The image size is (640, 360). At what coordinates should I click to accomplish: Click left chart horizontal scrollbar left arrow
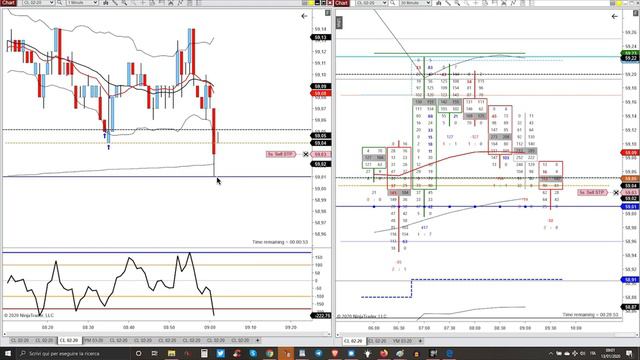4,333
